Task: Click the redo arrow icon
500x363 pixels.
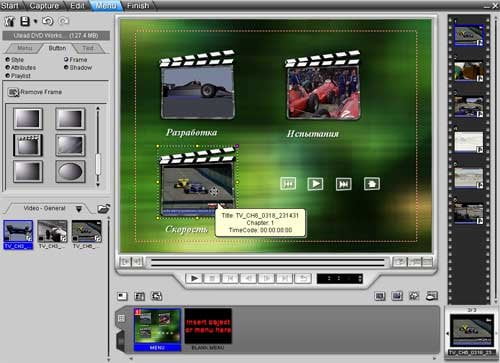Action: [x=63, y=21]
